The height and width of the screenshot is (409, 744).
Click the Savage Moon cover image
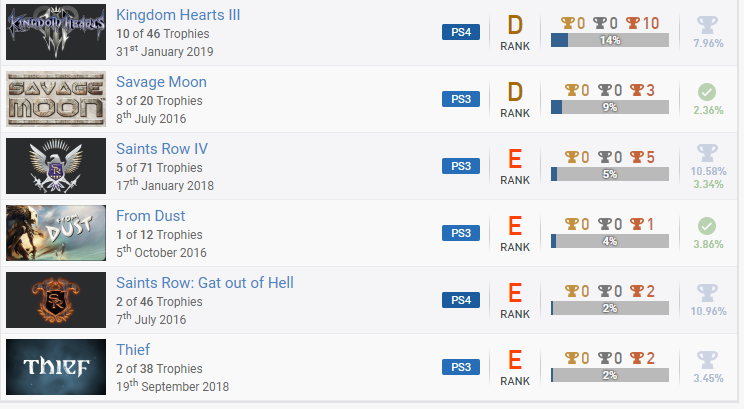click(55, 99)
